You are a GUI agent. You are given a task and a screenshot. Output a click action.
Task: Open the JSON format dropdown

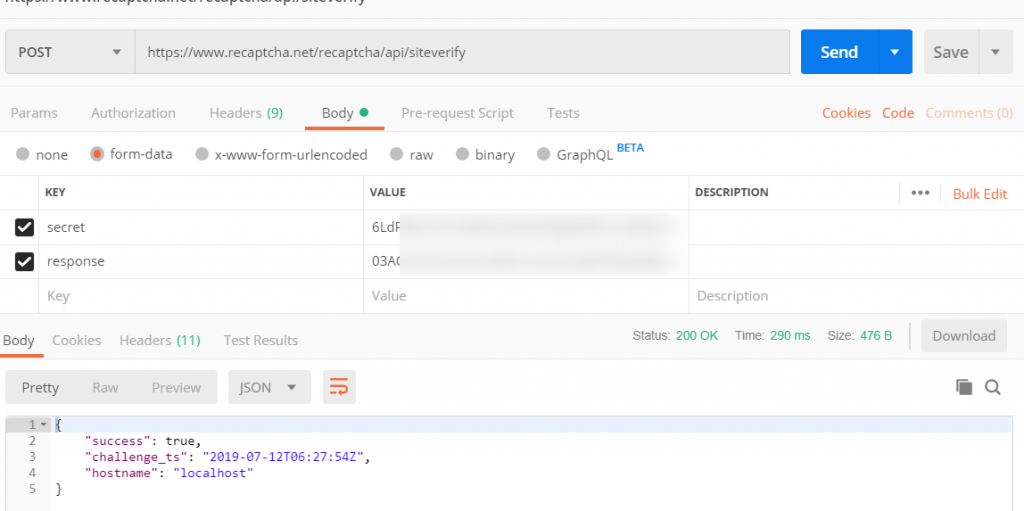pos(269,387)
